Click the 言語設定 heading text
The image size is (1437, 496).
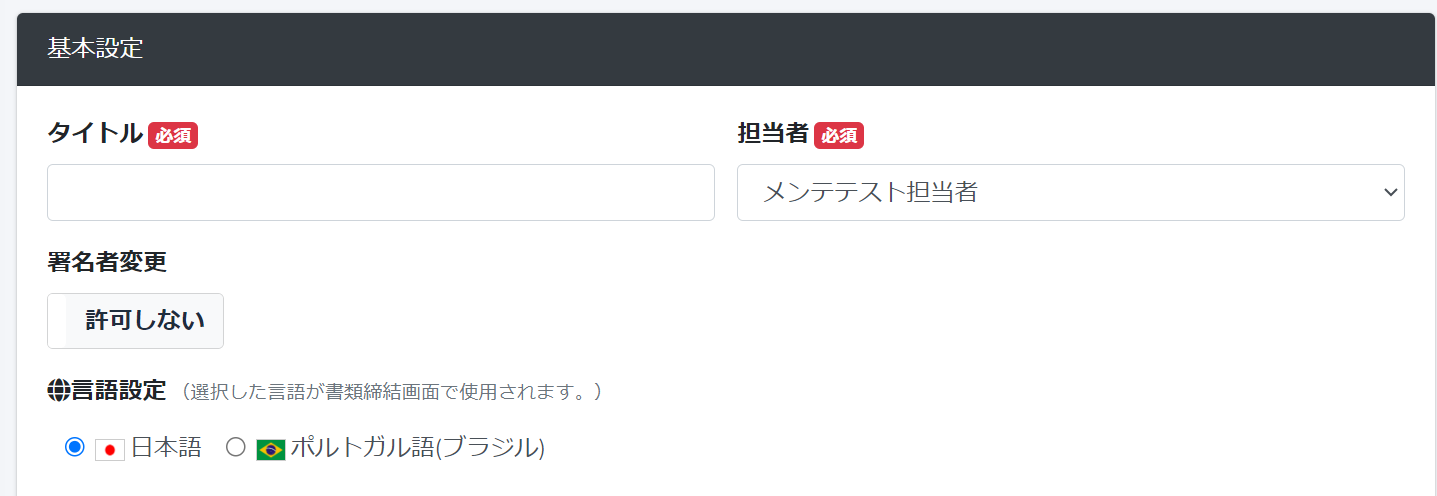pyautogui.click(x=119, y=390)
